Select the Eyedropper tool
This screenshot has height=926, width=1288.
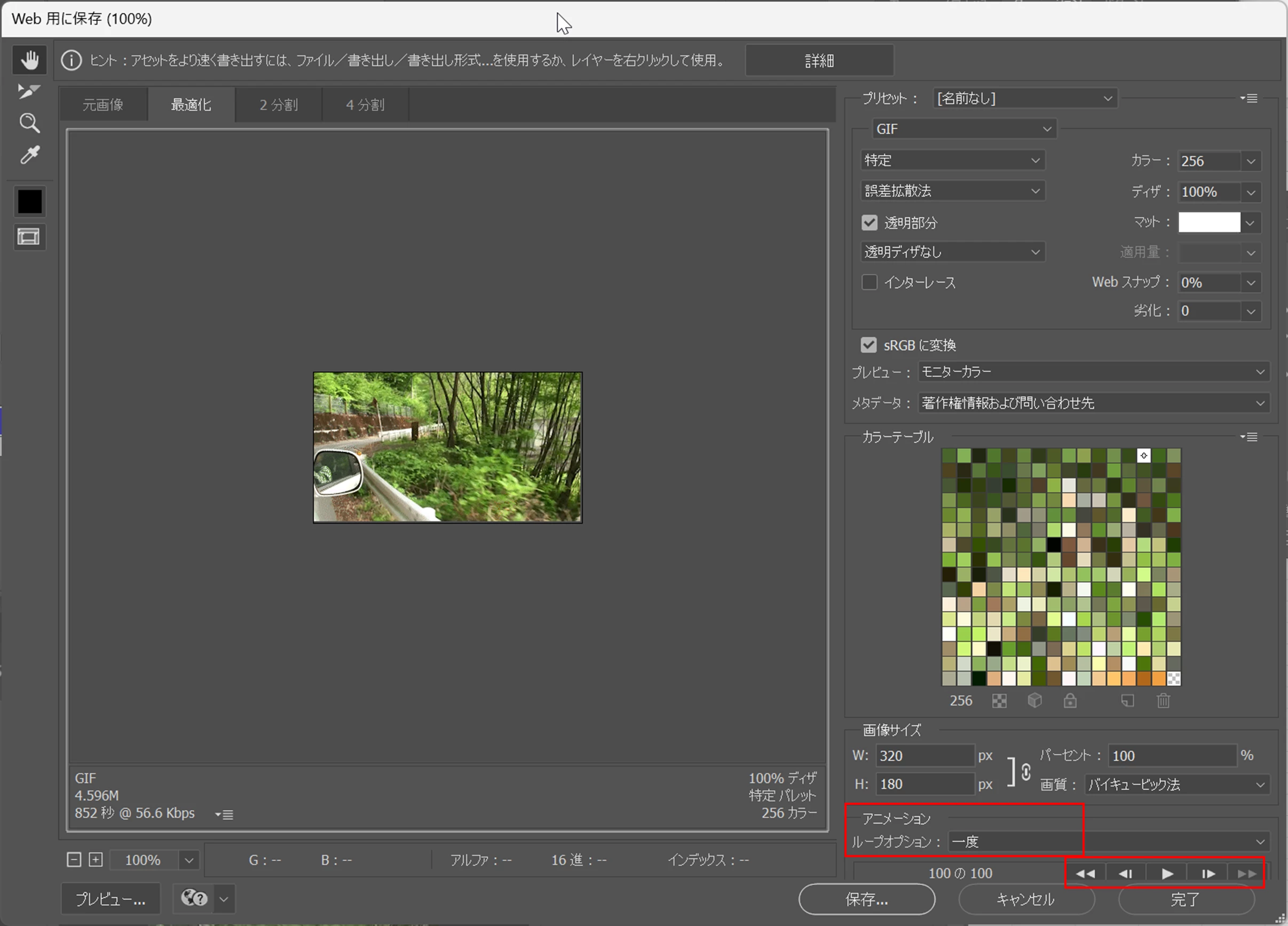tap(29, 154)
